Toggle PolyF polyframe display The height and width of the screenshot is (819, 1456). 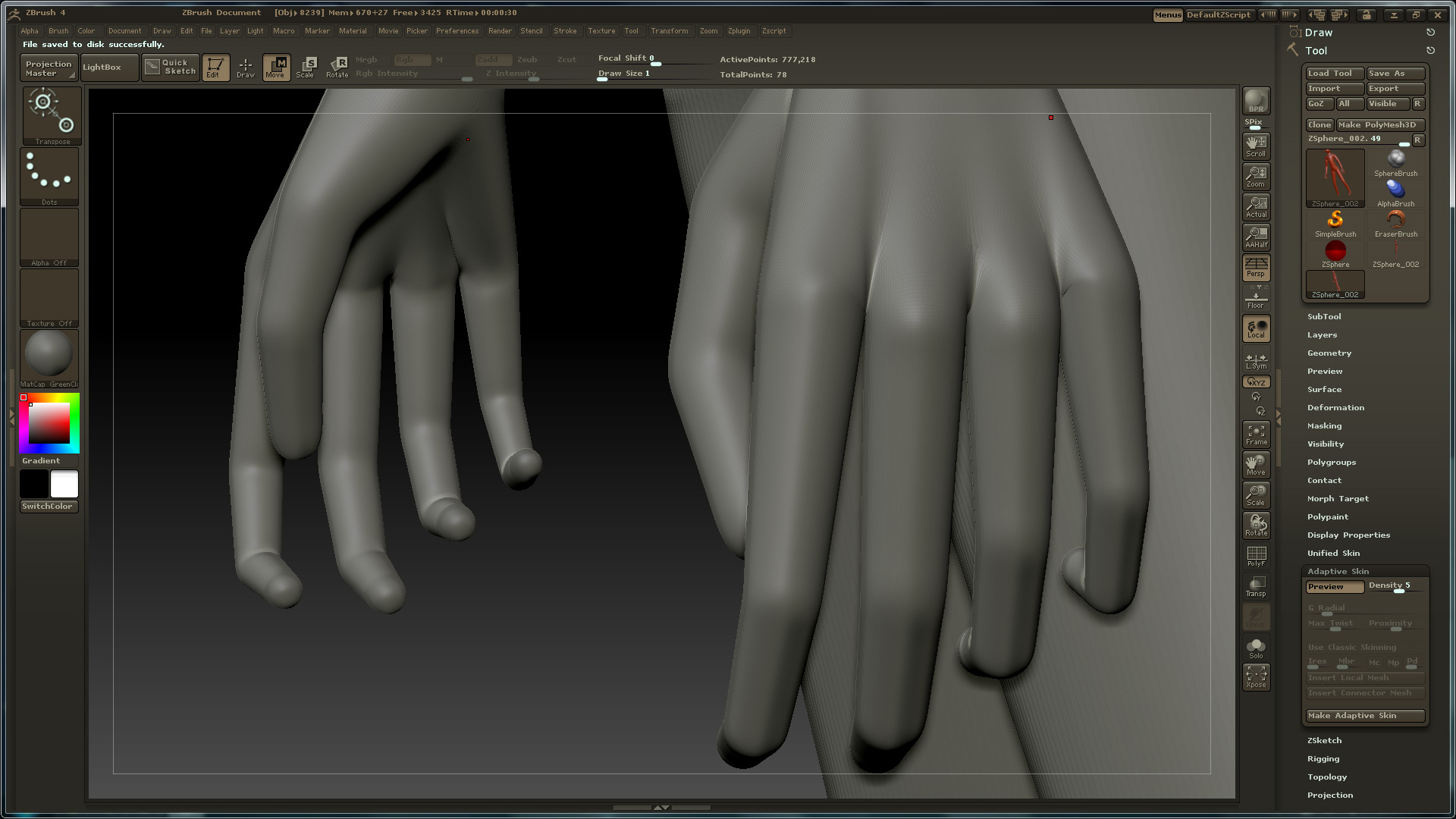[1256, 556]
